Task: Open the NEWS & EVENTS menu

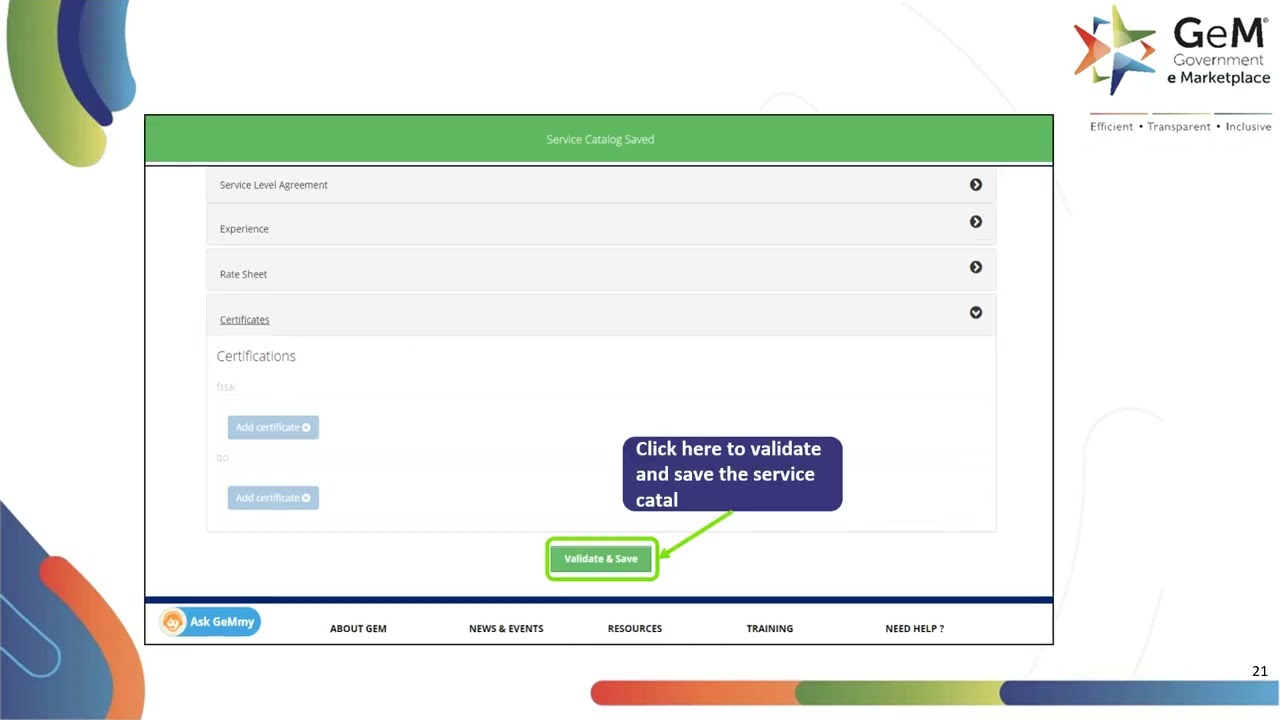Action: pyautogui.click(x=506, y=629)
